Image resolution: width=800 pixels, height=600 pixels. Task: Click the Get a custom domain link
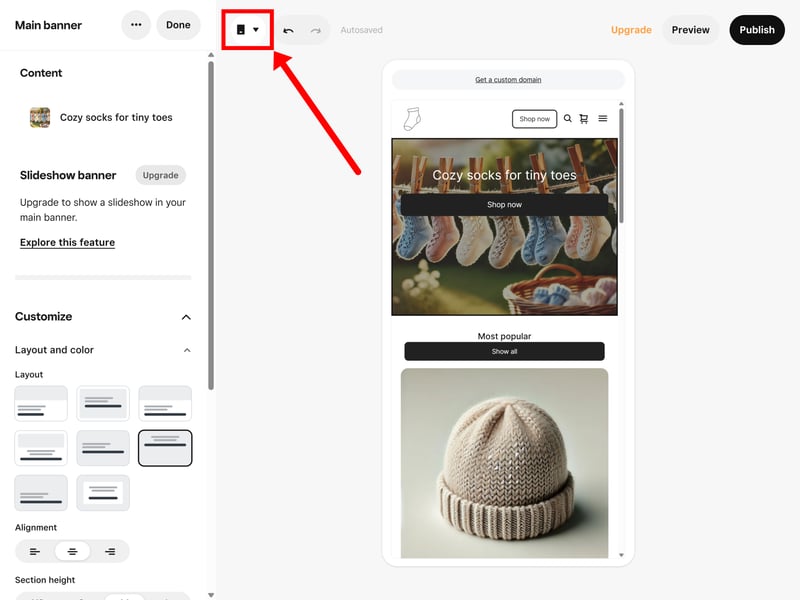508,80
